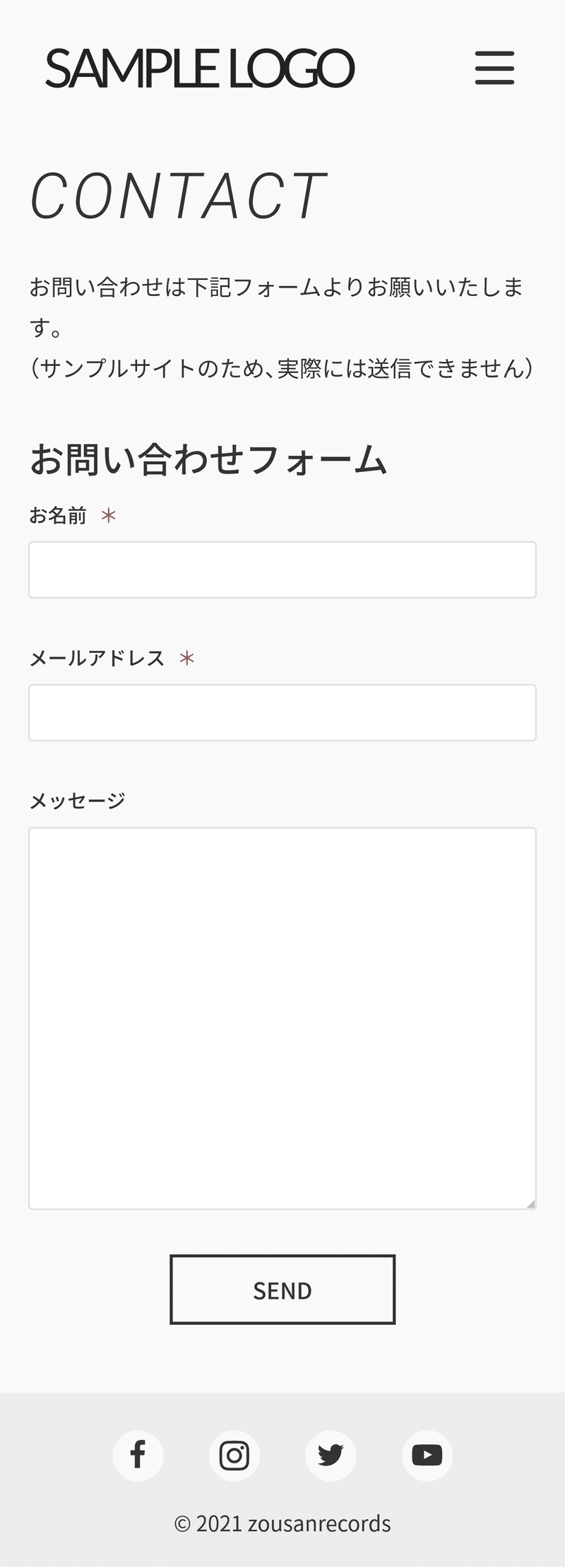Focus the メールアドレス input field

[282, 712]
